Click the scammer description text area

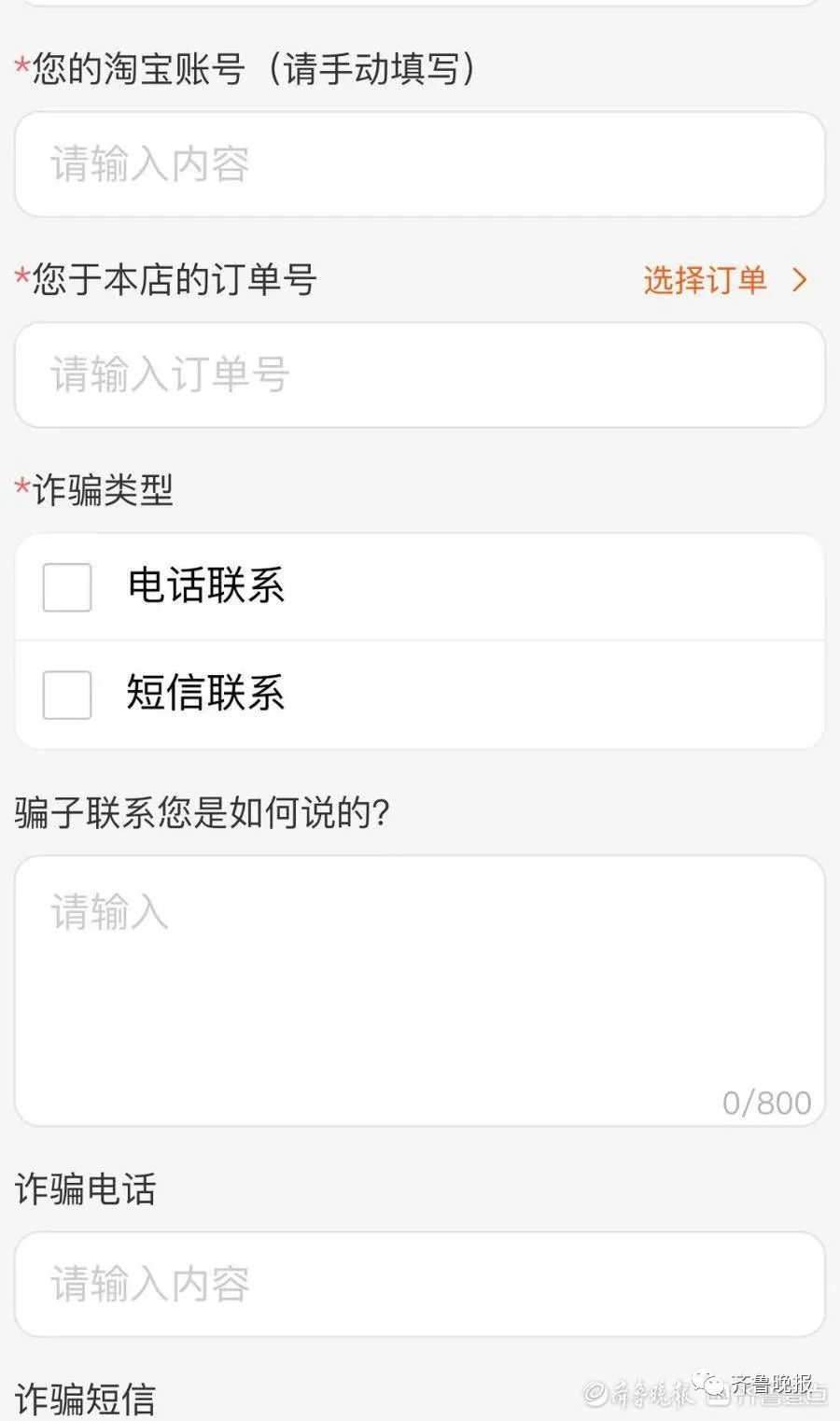[x=420, y=990]
